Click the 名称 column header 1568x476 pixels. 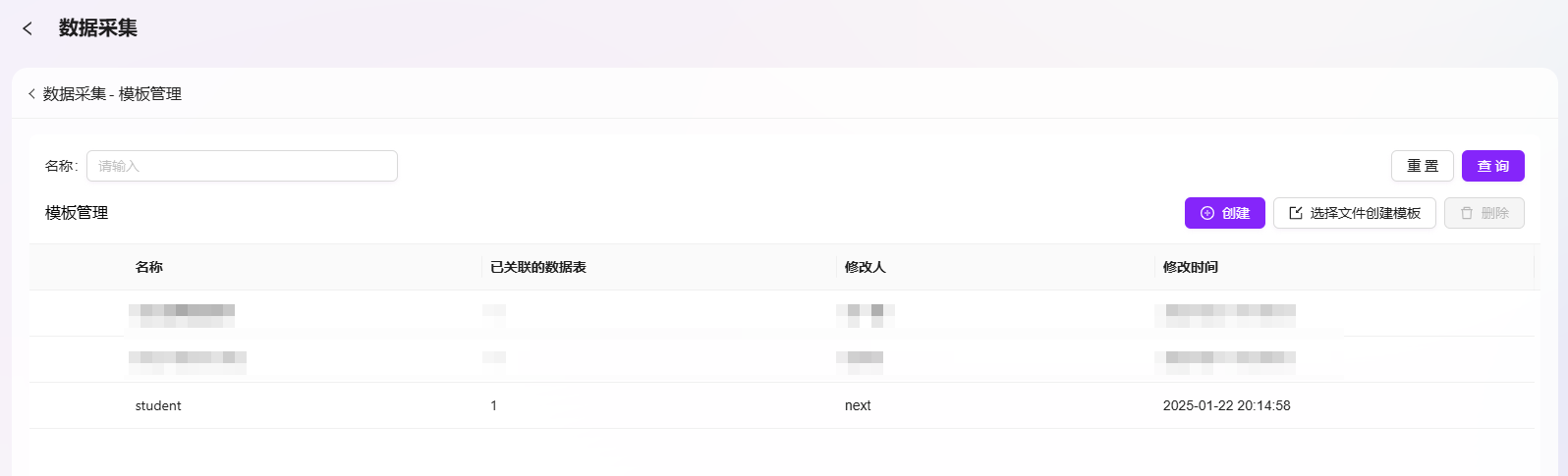(x=149, y=267)
